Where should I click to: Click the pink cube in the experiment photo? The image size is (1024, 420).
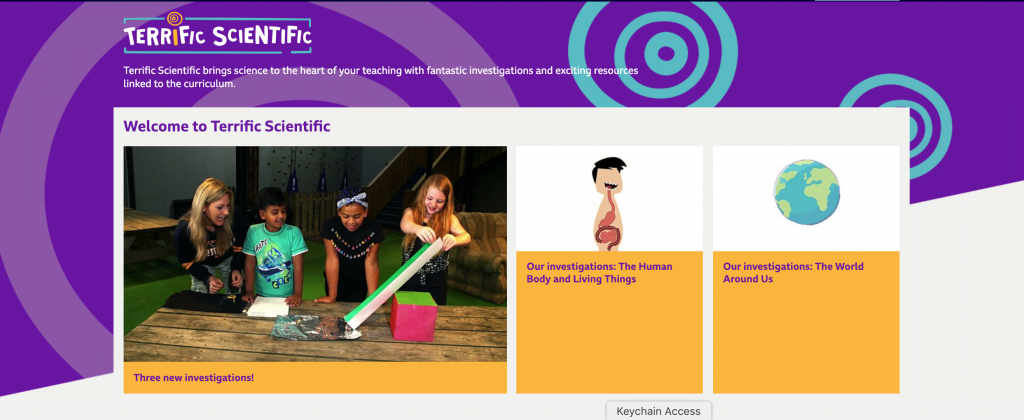pyautogui.click(x=413, y=316)
